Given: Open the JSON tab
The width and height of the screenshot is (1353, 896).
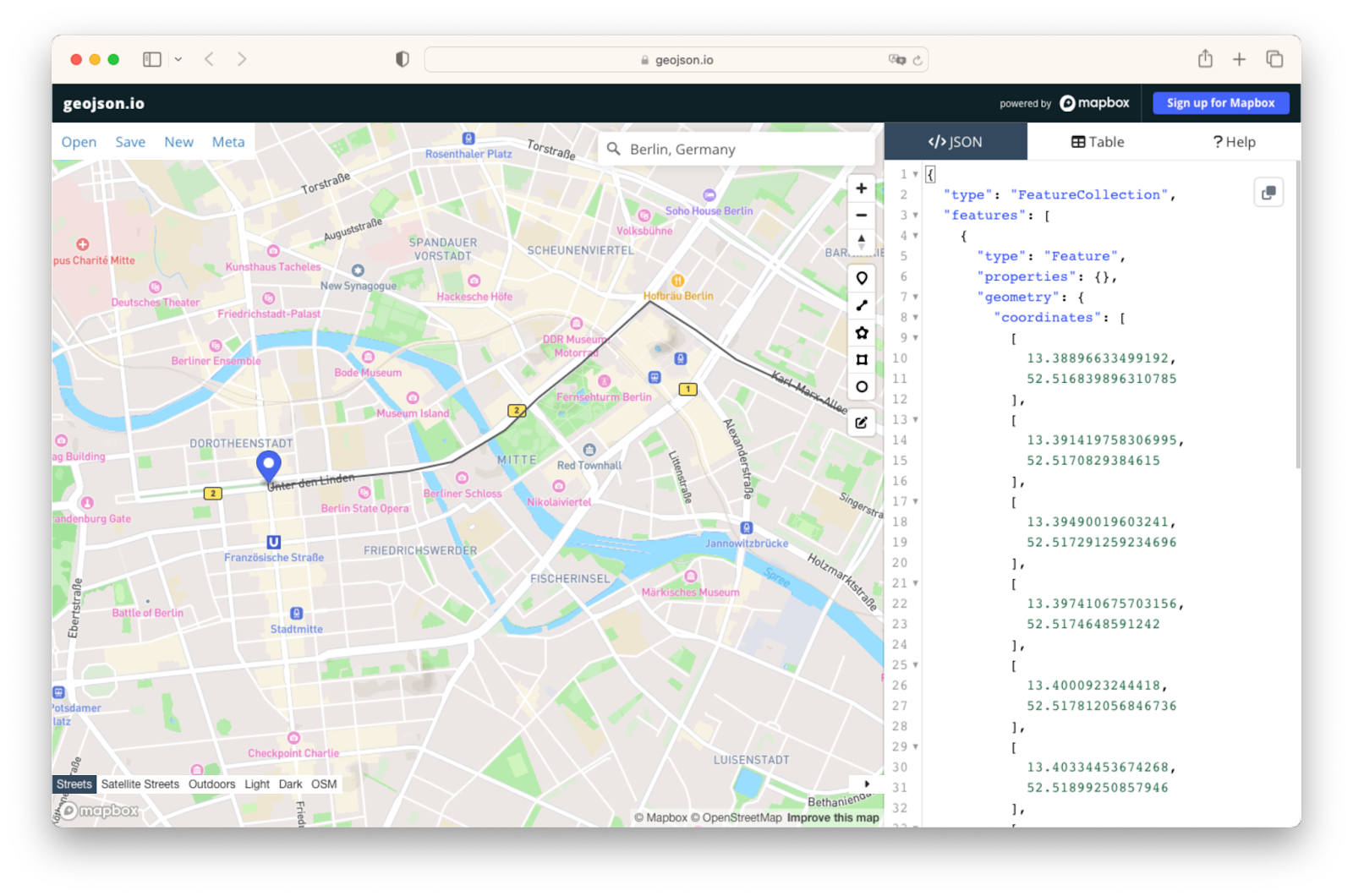Looking at the screenshot, I should (x=956, y=142).
